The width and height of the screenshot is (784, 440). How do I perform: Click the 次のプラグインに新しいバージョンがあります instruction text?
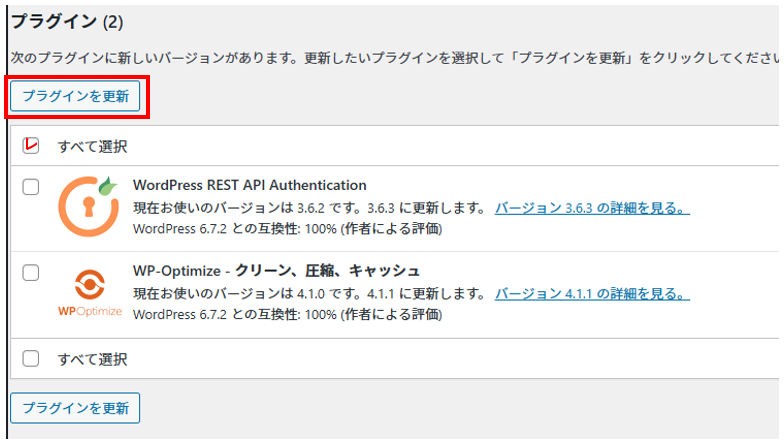click(x=395, y=58)
